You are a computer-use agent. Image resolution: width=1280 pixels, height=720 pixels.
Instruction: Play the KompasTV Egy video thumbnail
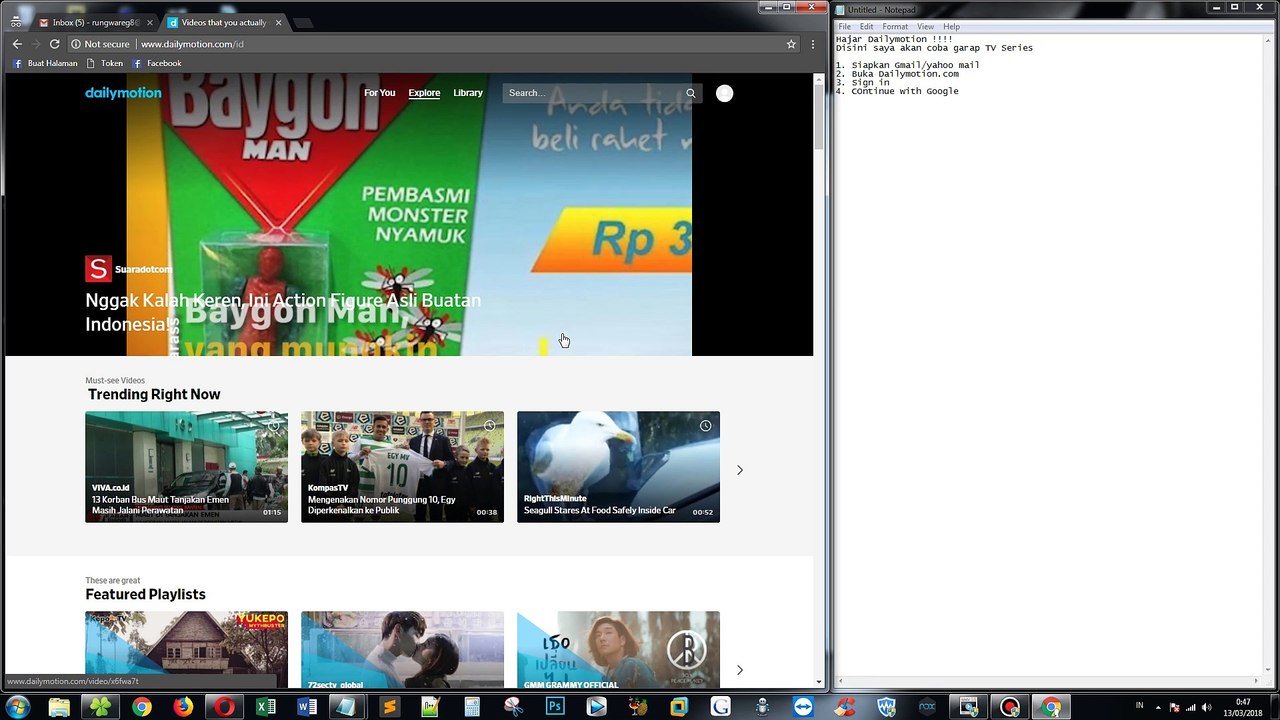click(x=402, y=467)
